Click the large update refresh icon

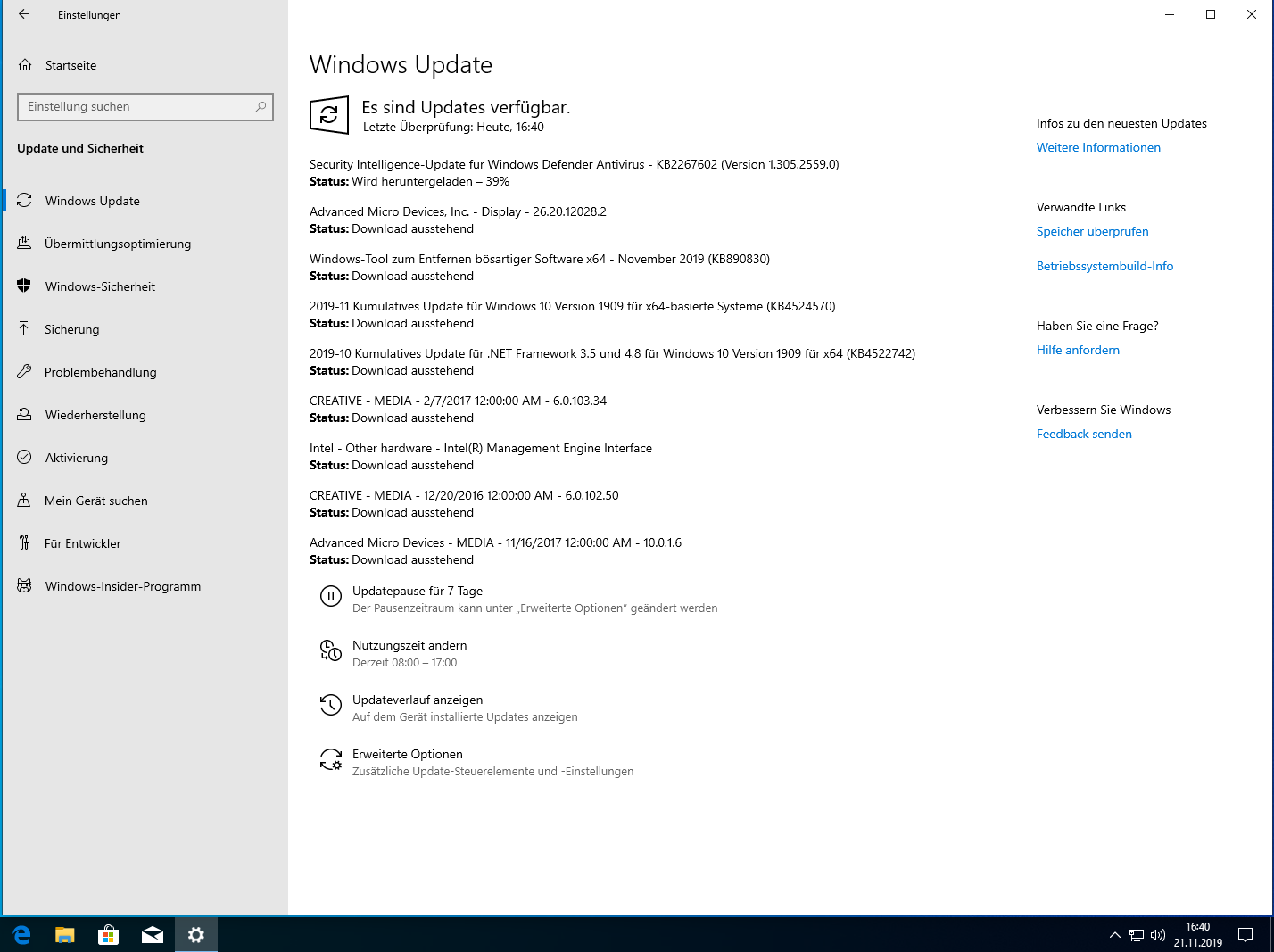329,115
